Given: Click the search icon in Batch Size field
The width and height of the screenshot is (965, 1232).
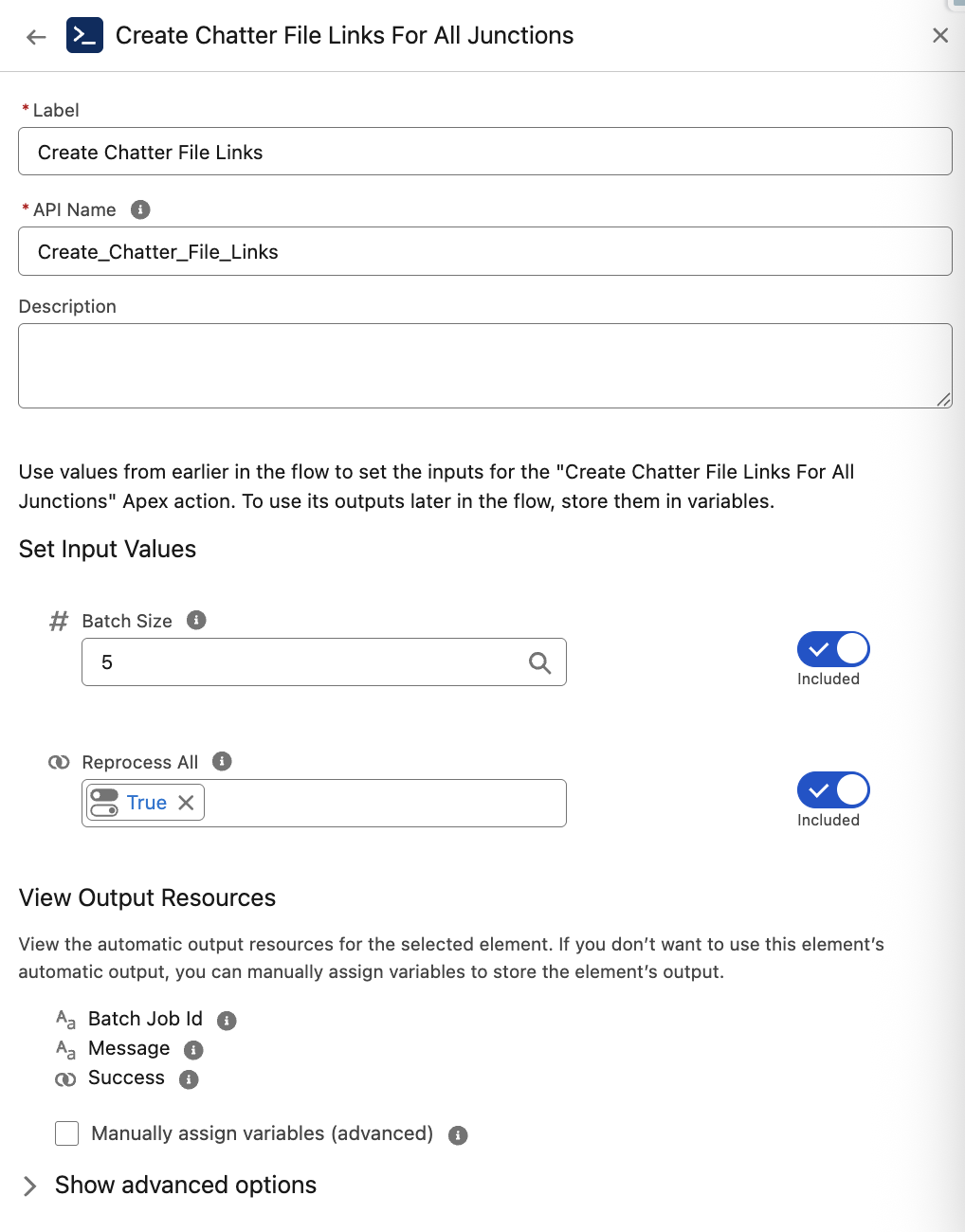Looking at the screenshot, I should pos(539,662).
